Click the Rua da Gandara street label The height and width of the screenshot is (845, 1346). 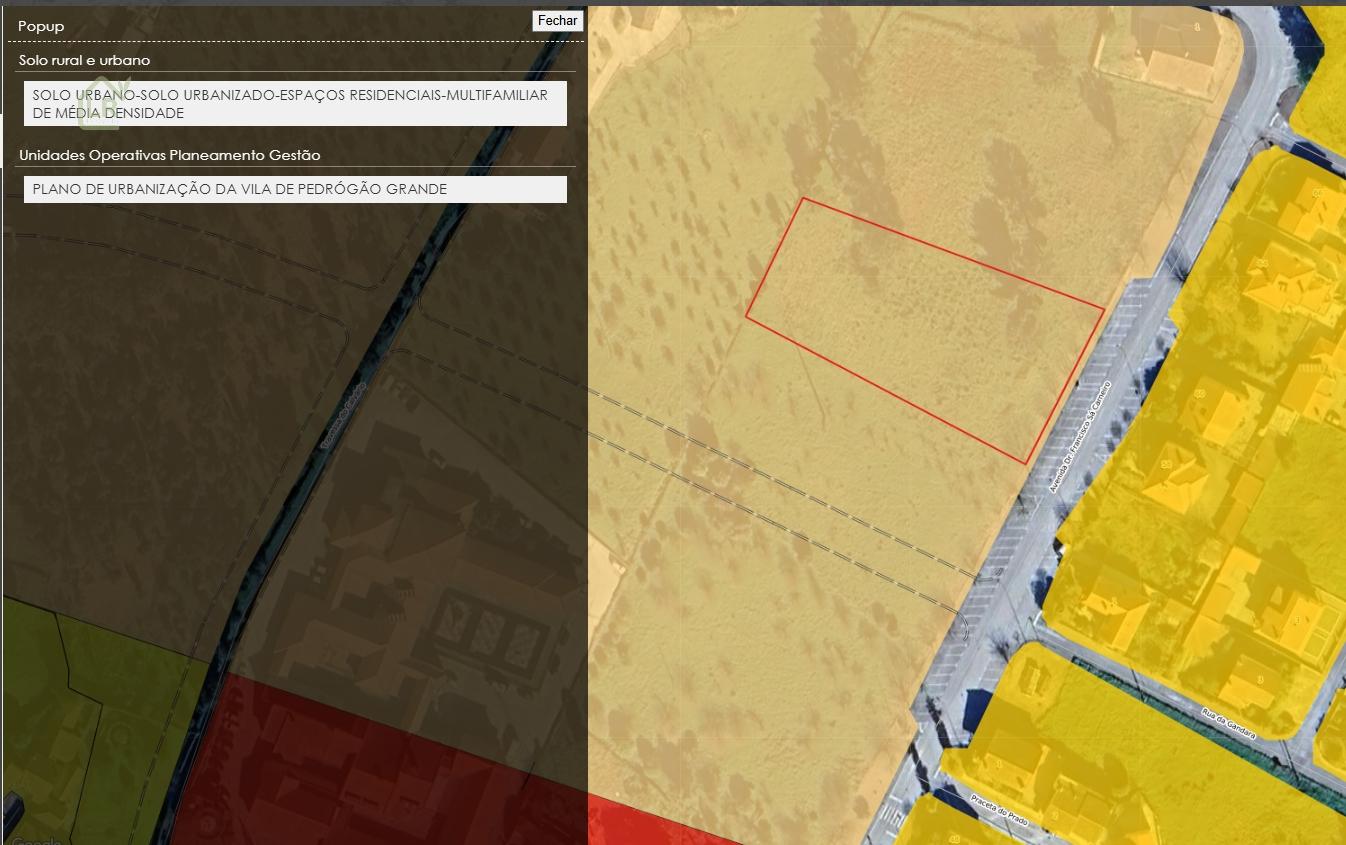(x=1228, y=723)
